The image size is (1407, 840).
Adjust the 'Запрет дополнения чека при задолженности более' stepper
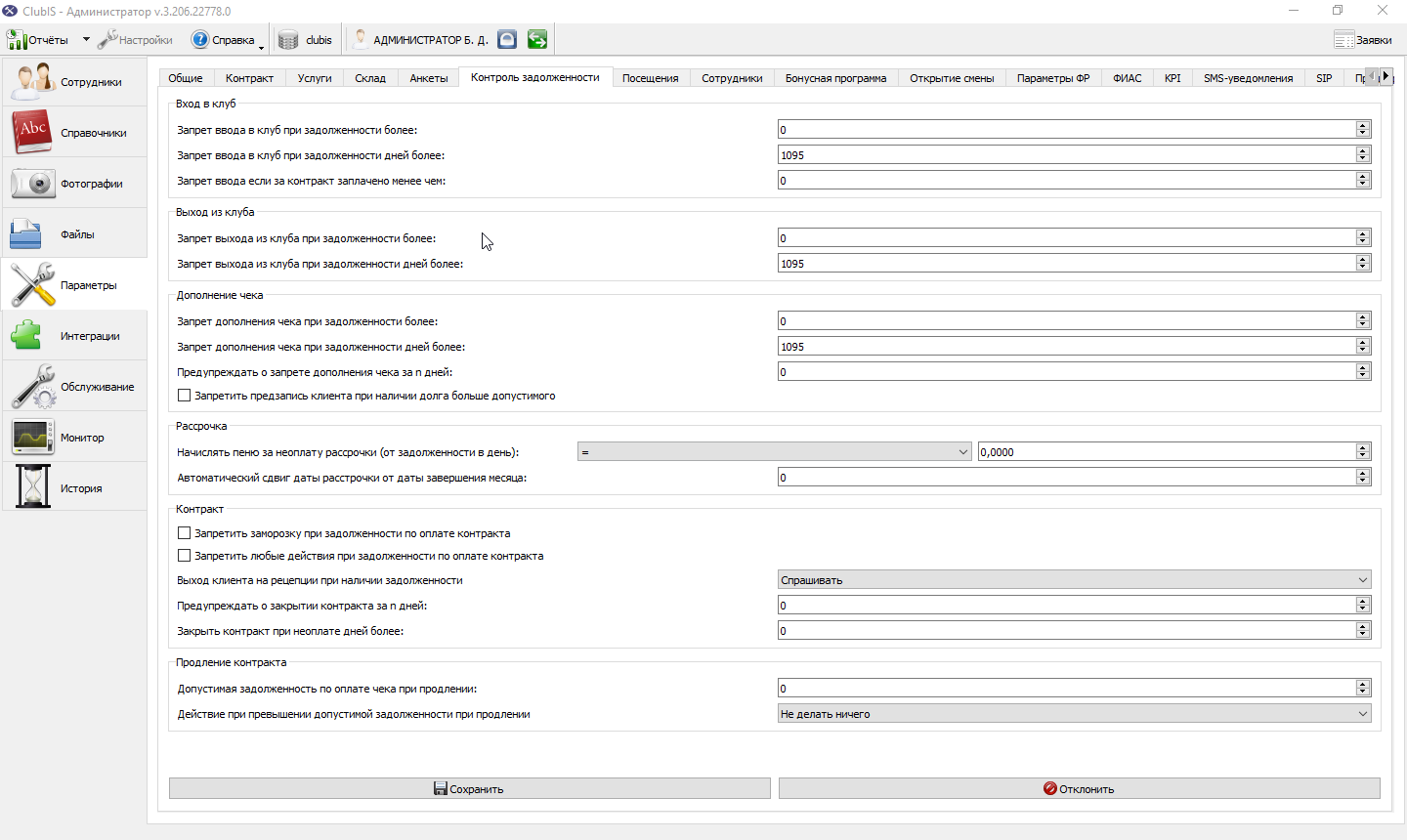(x=1363, y=320)
